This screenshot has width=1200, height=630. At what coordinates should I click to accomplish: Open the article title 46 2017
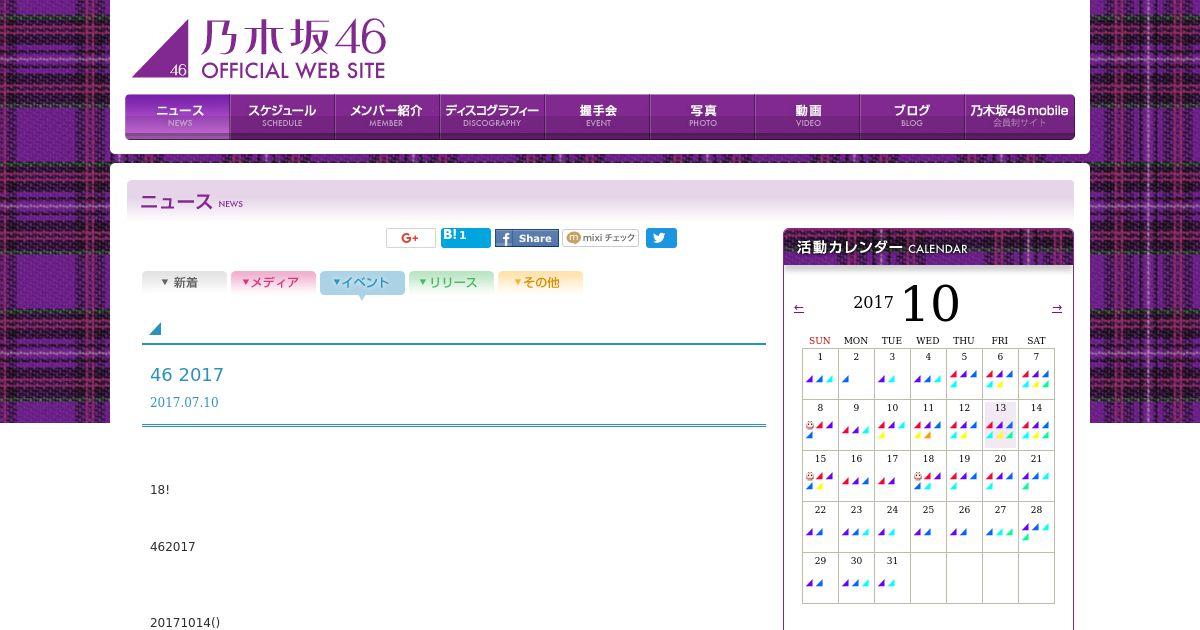187,374
